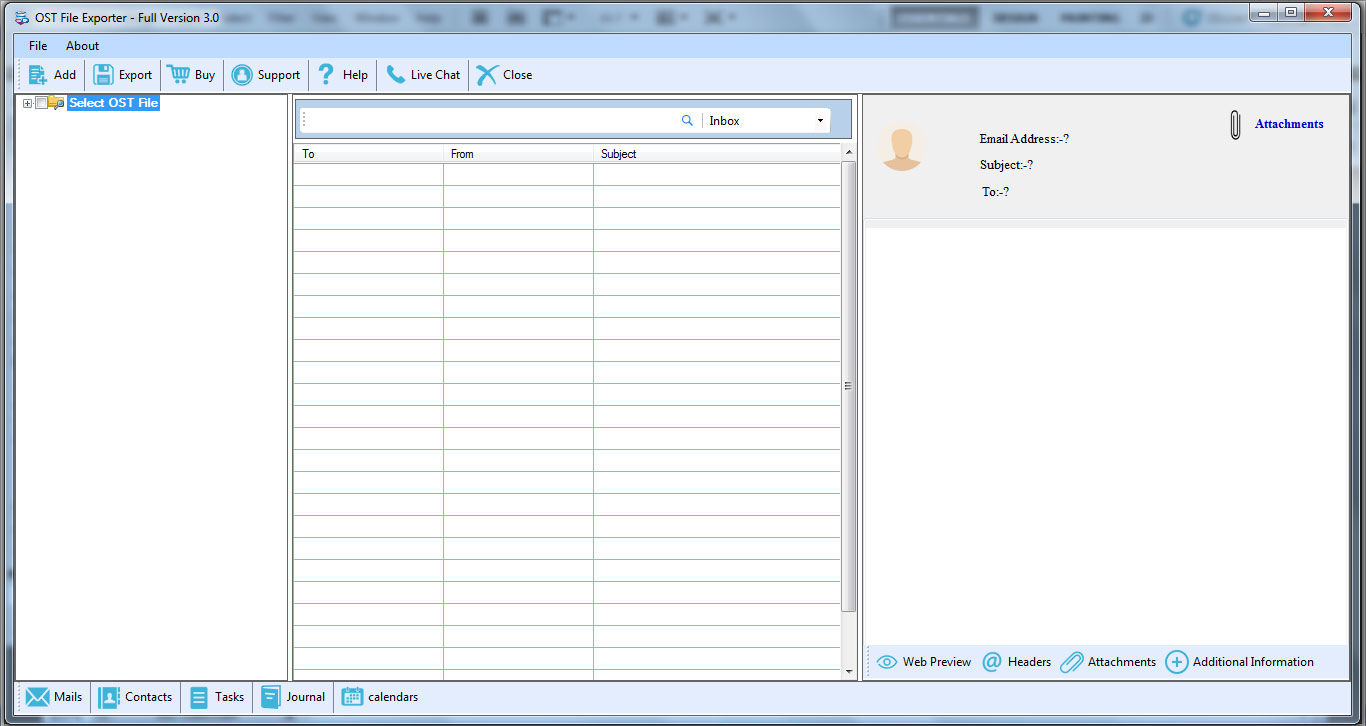Switch to the Contacts tab
This screenshot has width=1366, height=726.
(x=136, y=697)
